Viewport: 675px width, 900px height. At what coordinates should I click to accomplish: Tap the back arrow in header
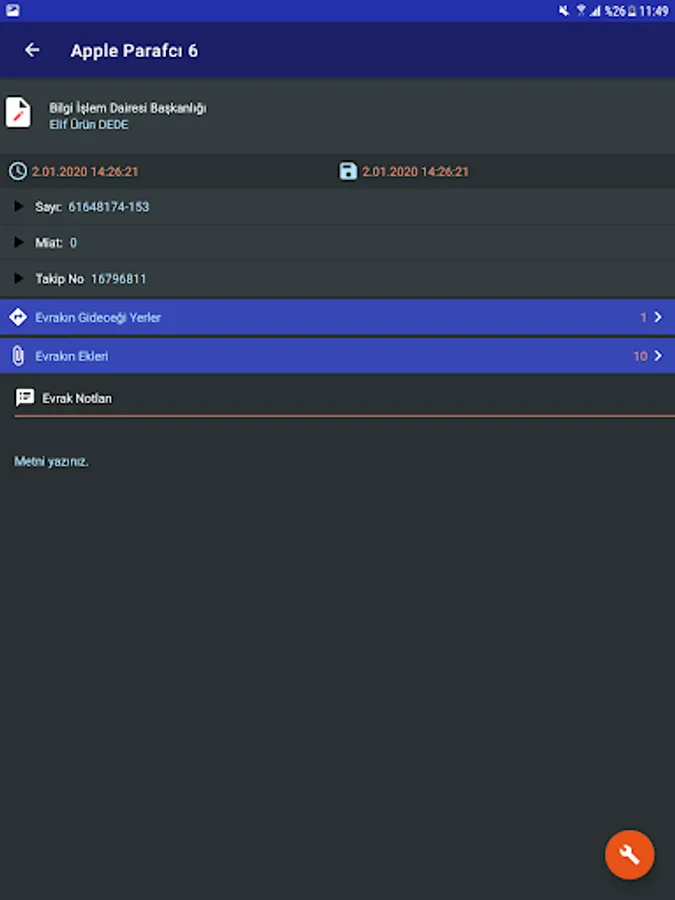point(32,50)
